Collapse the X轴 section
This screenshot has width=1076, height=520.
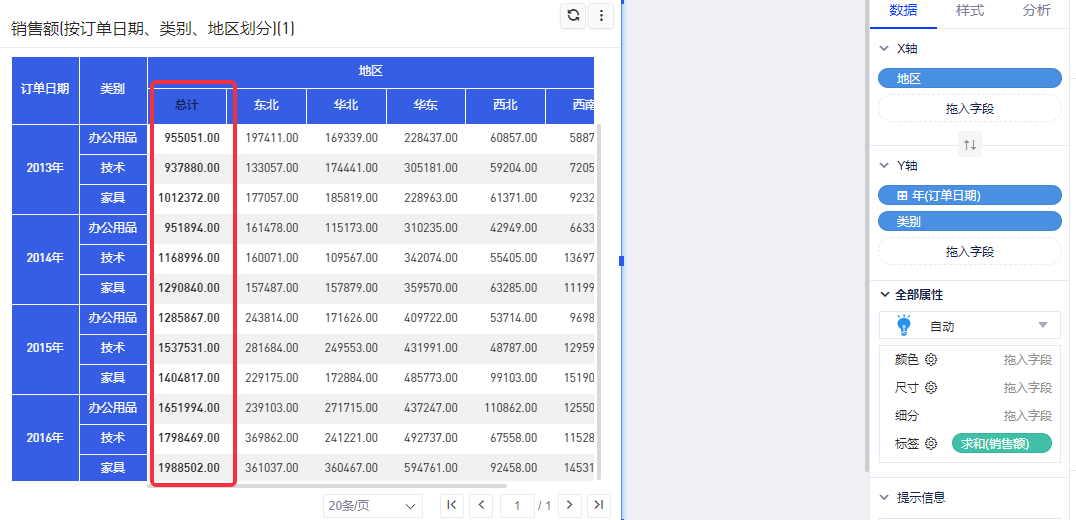point(883,48)
